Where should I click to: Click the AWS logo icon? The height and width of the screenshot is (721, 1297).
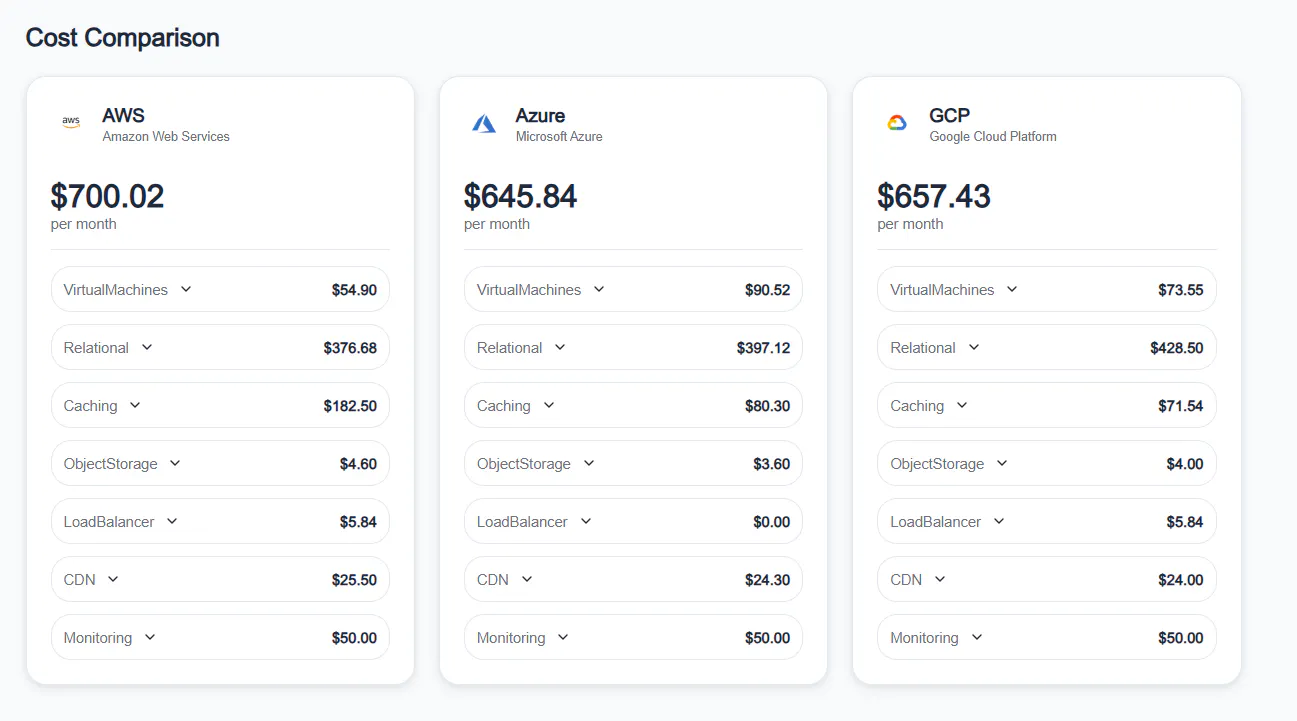pyautogui.click(x=71, y=123)
